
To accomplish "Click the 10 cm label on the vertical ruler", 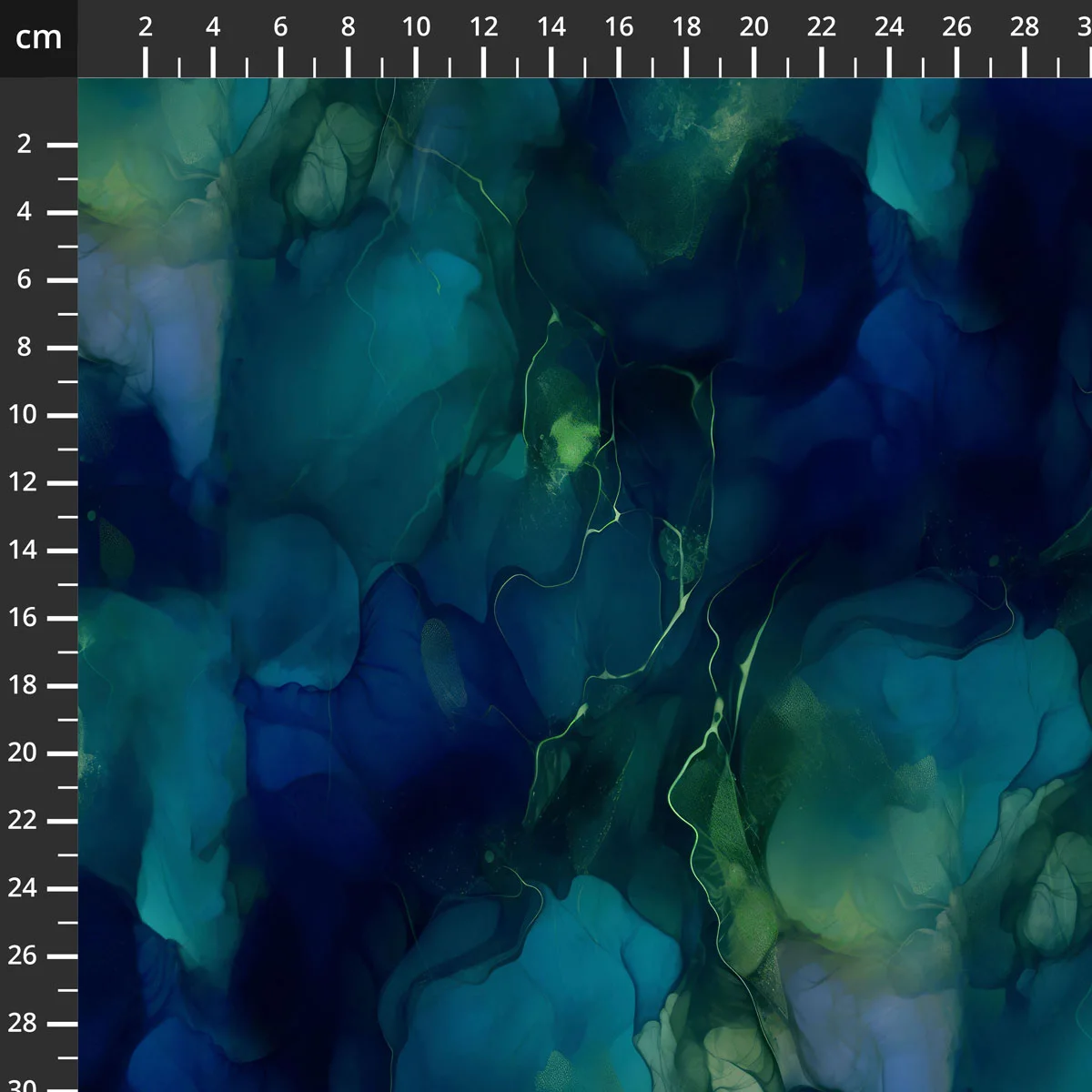I will pyautogui.click(x=24, y=415).
